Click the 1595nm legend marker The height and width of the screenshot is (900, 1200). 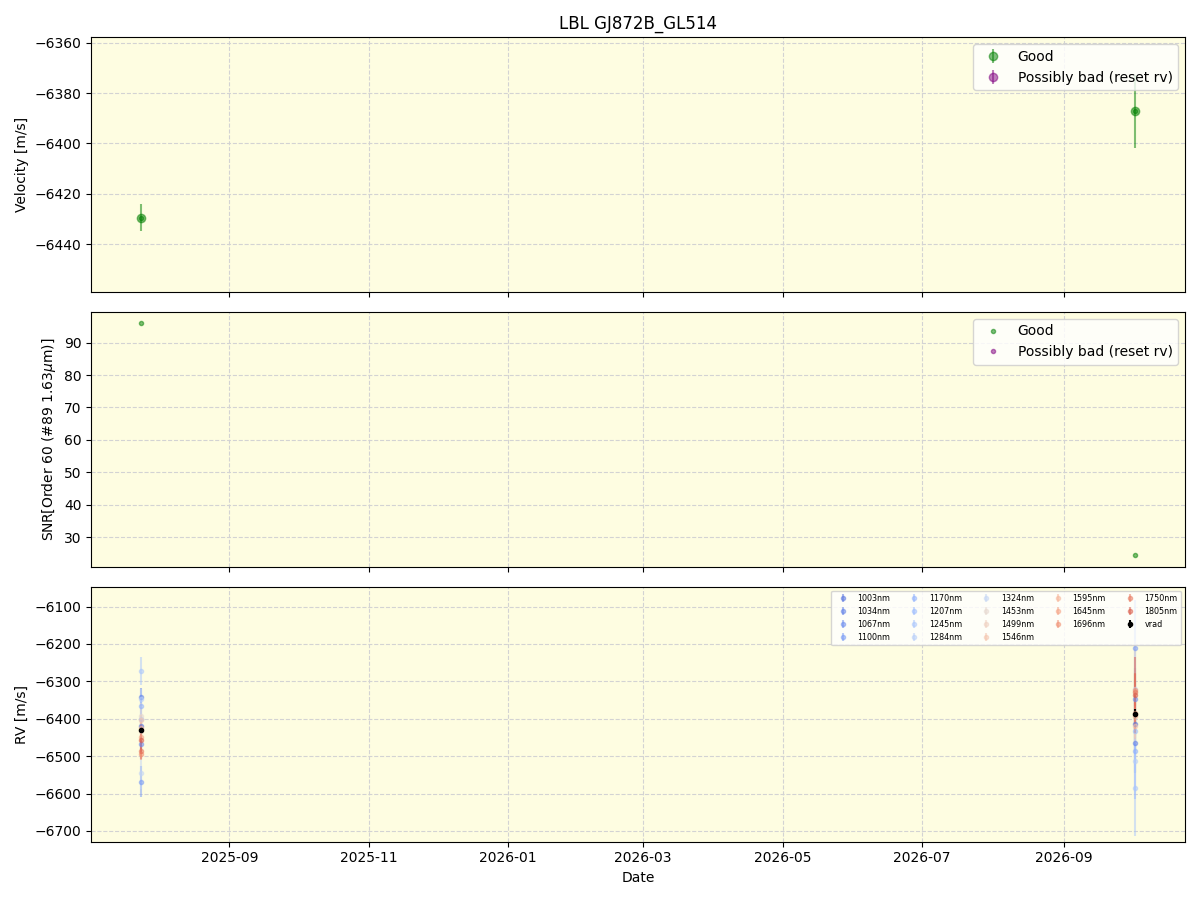pos(1058,598)
